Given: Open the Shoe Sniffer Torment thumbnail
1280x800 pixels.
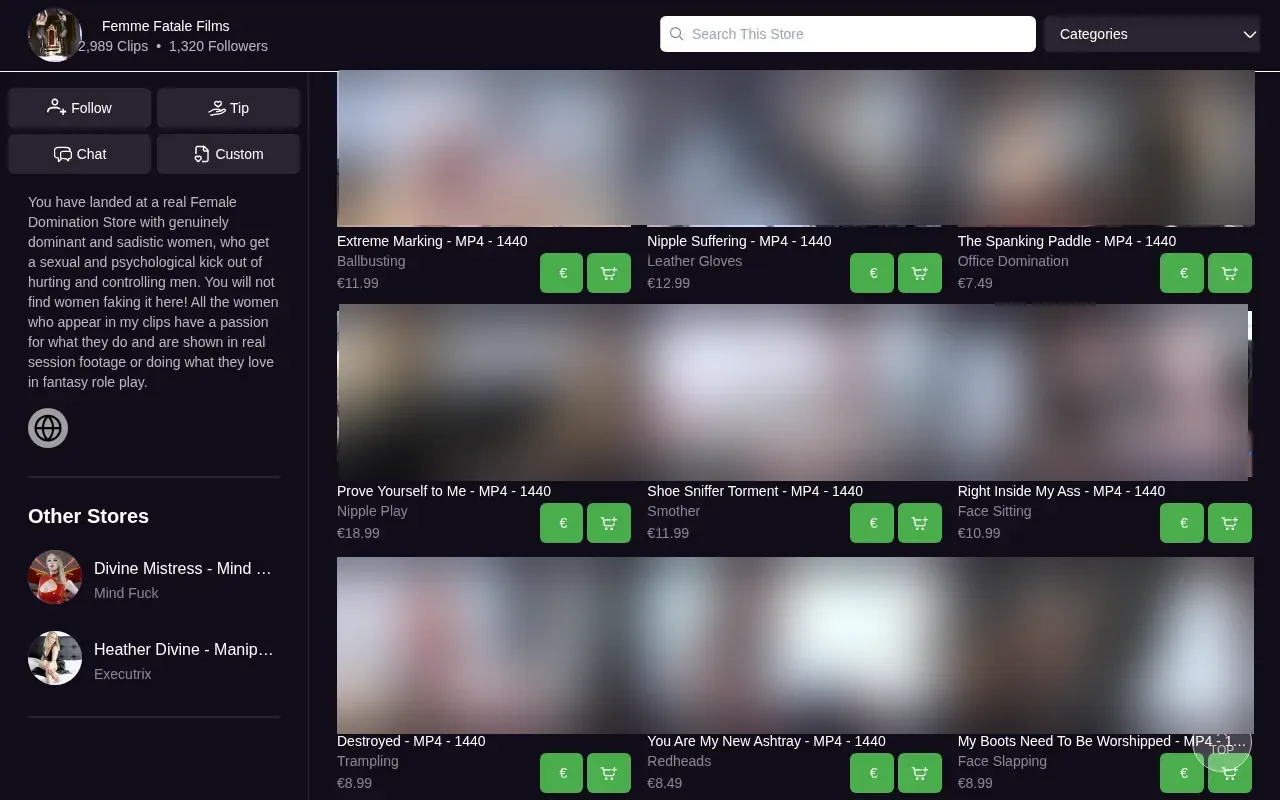Looking at the screenshot, I should click(794, 393).
